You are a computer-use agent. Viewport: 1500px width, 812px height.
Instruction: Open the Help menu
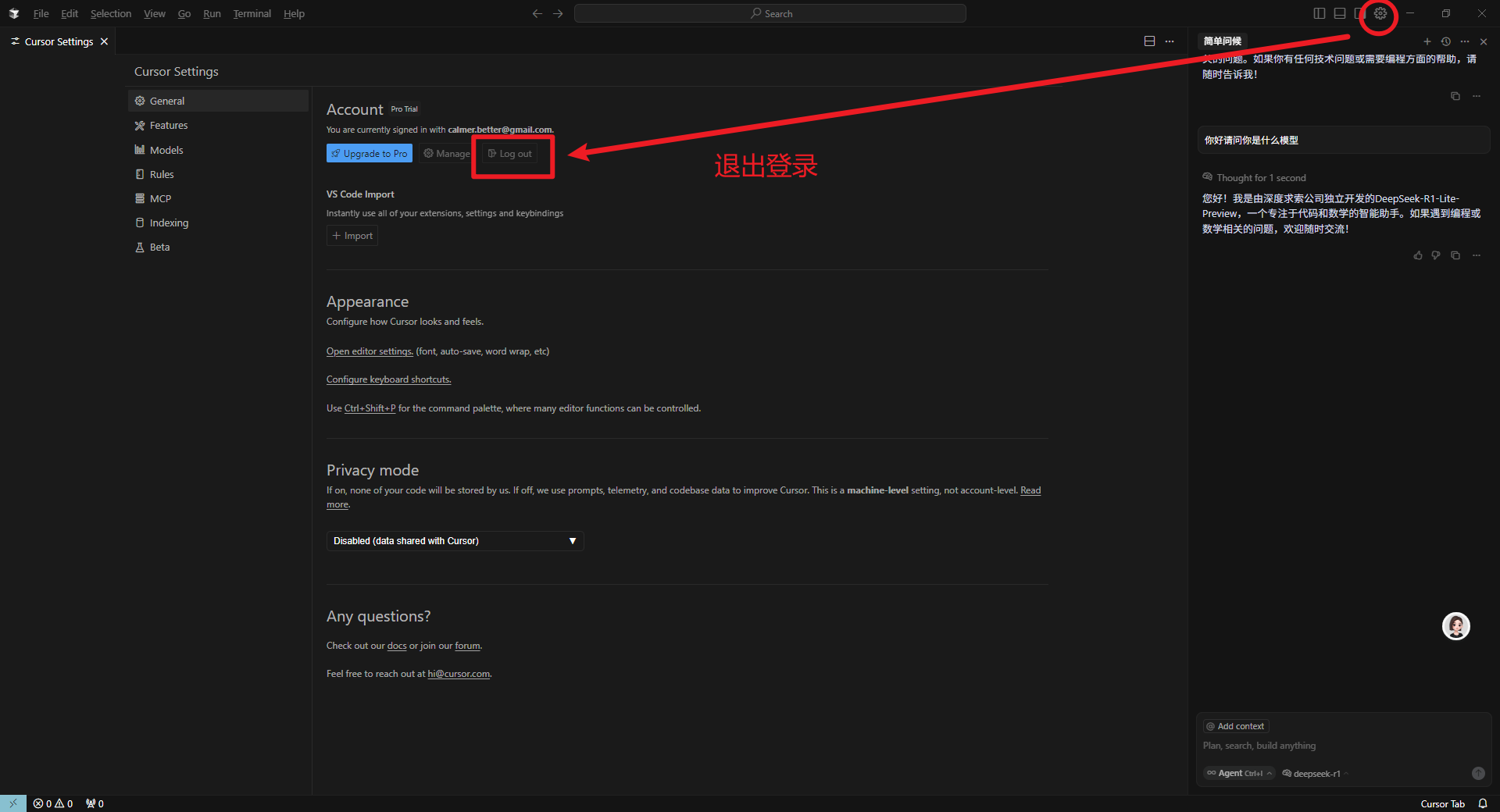click(294, 13)
